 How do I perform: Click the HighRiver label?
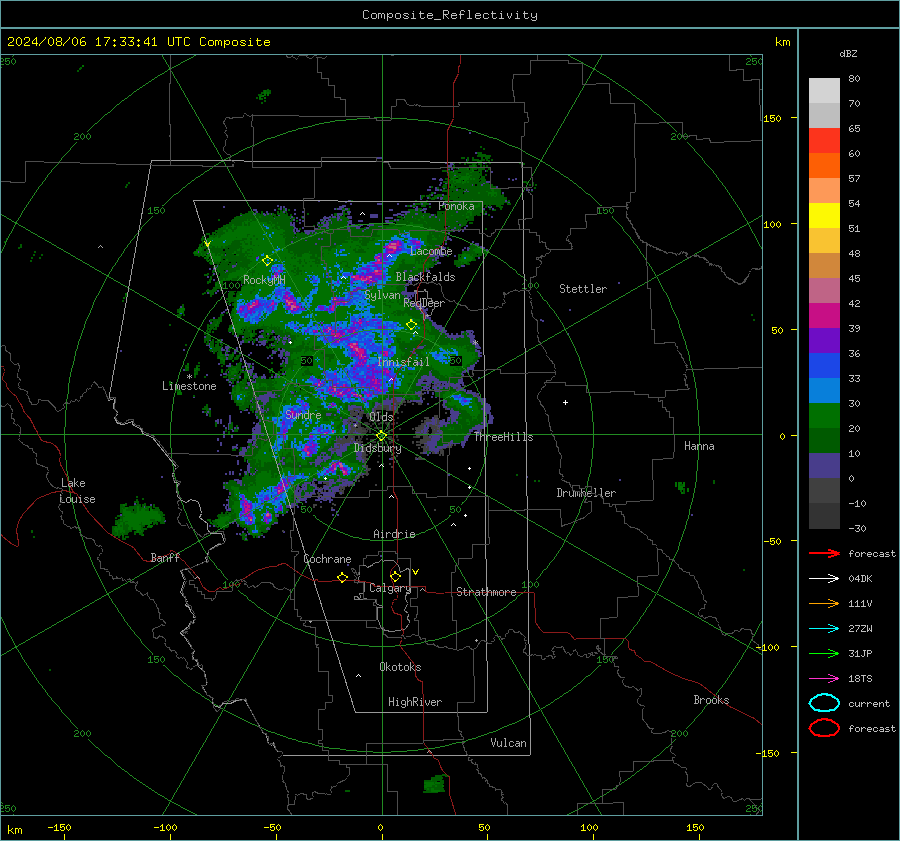pos(415,702)
